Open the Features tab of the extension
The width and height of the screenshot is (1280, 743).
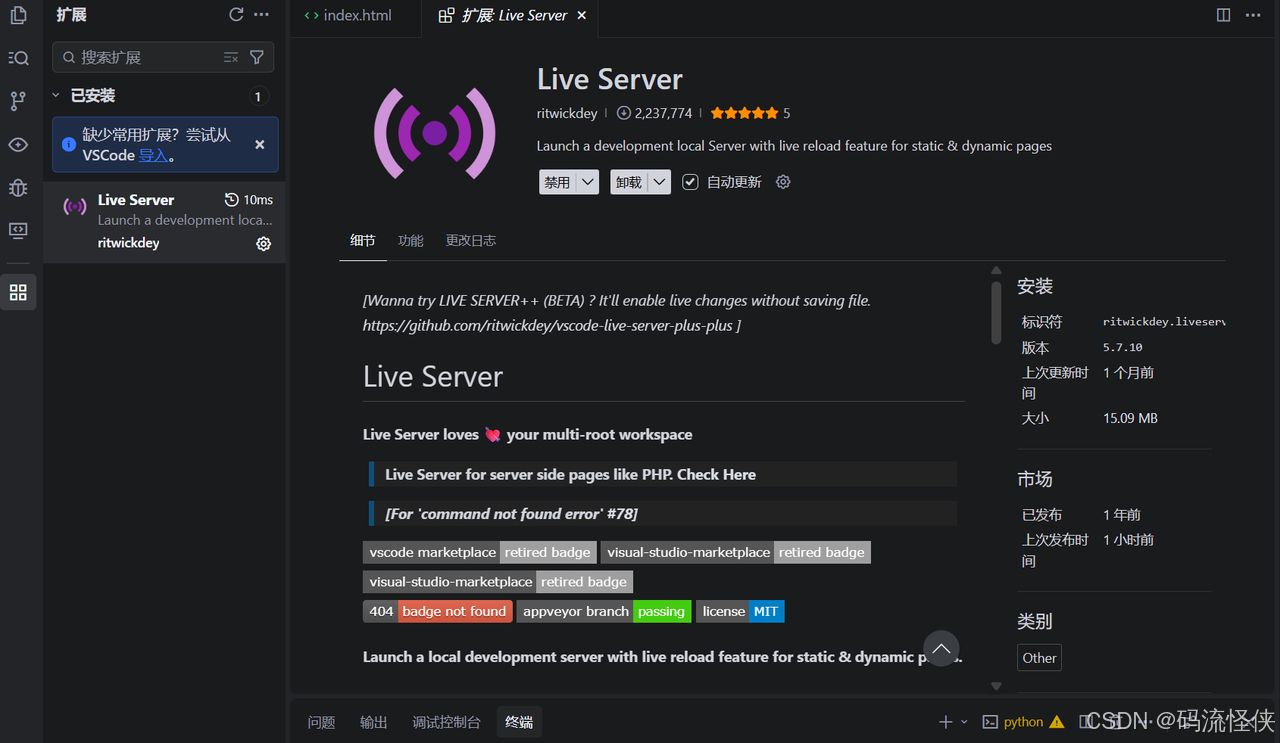coord(411,241)
